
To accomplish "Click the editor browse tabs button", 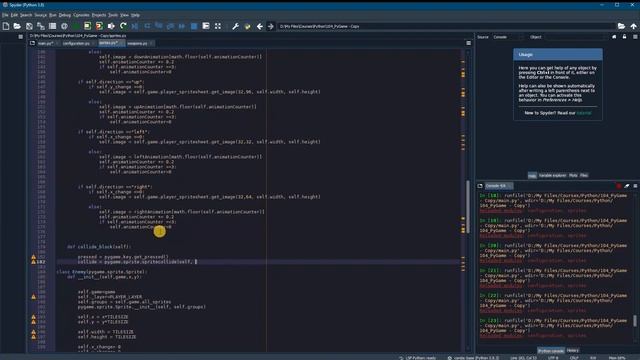I will [32, 43].
